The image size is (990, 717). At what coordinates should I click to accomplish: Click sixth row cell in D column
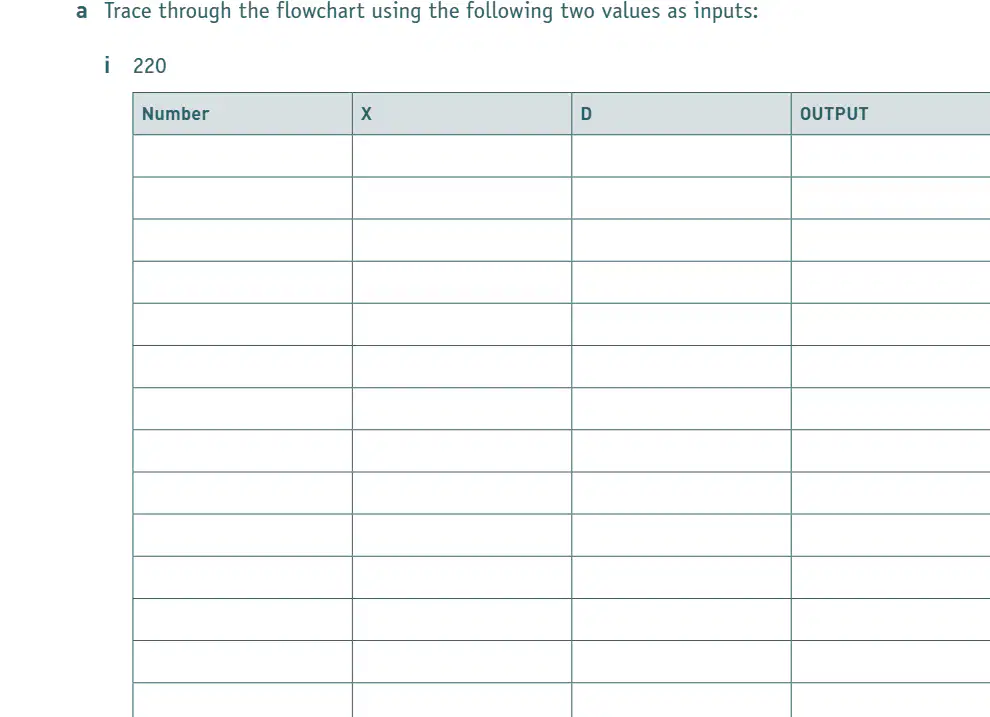(x=681, y=367)
